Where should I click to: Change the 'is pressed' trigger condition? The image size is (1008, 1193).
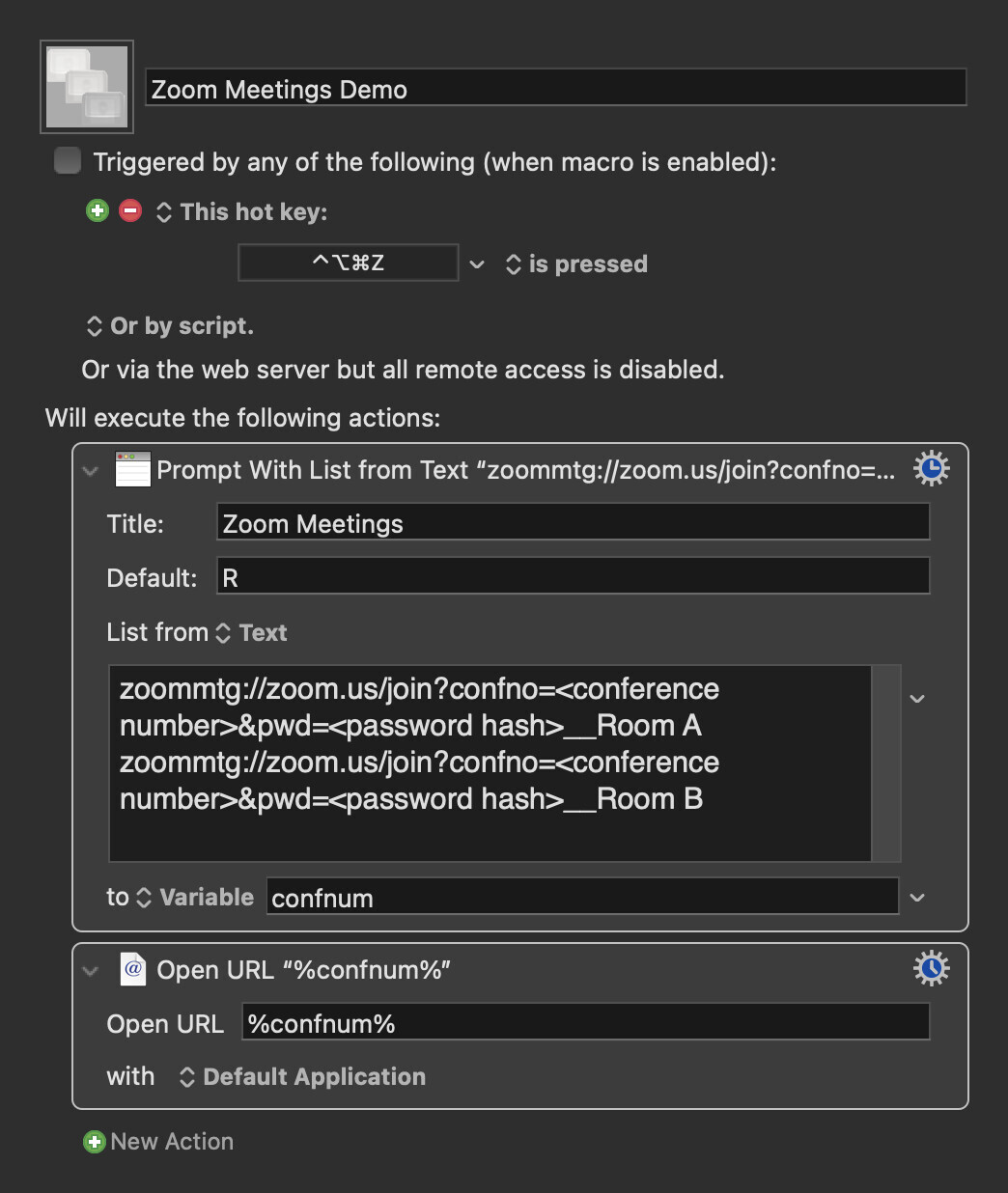click(x=513, y=264)
